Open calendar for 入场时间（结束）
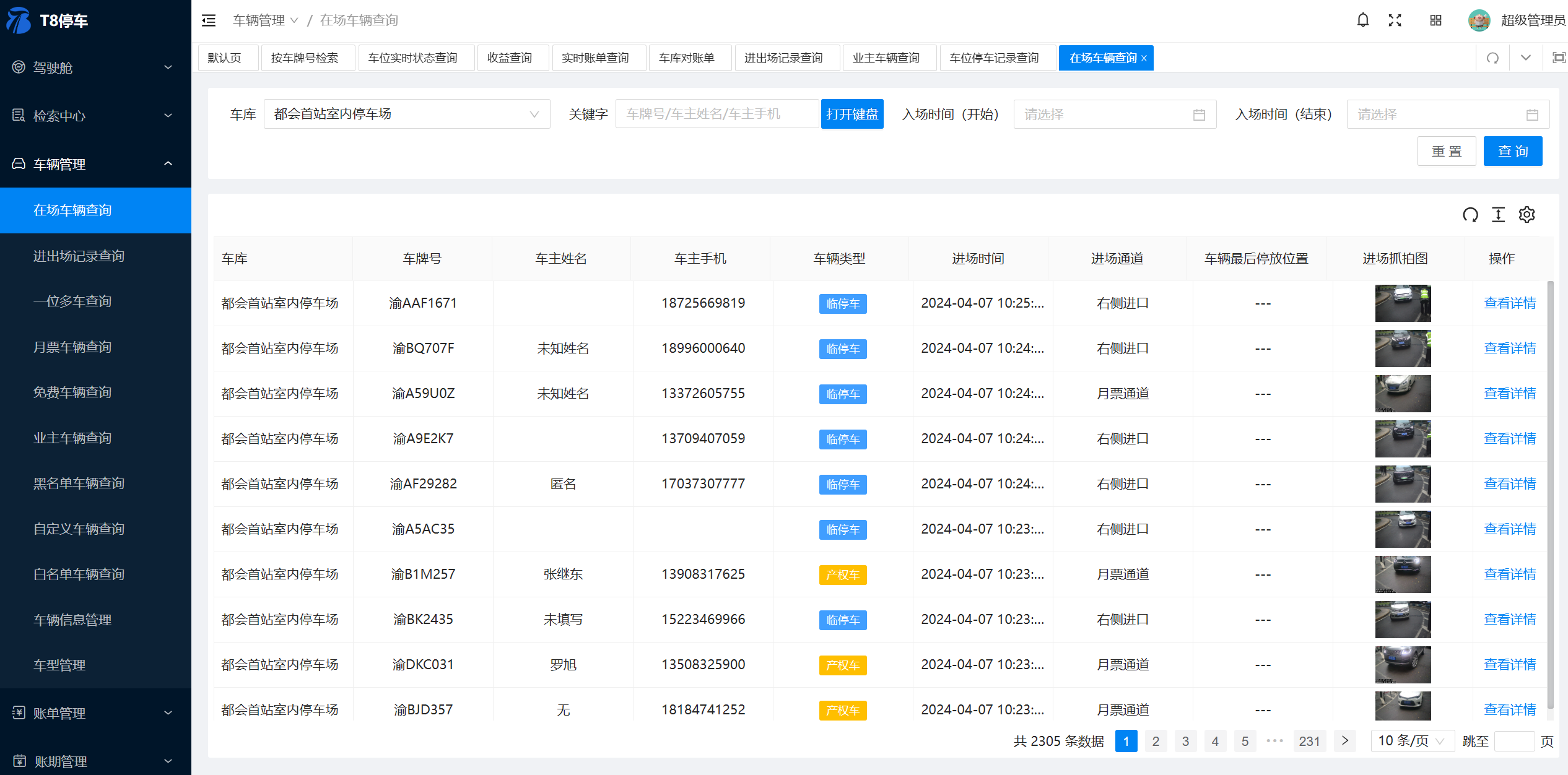The height and width of the screenshot is (775, 1568). [1532, 115]
